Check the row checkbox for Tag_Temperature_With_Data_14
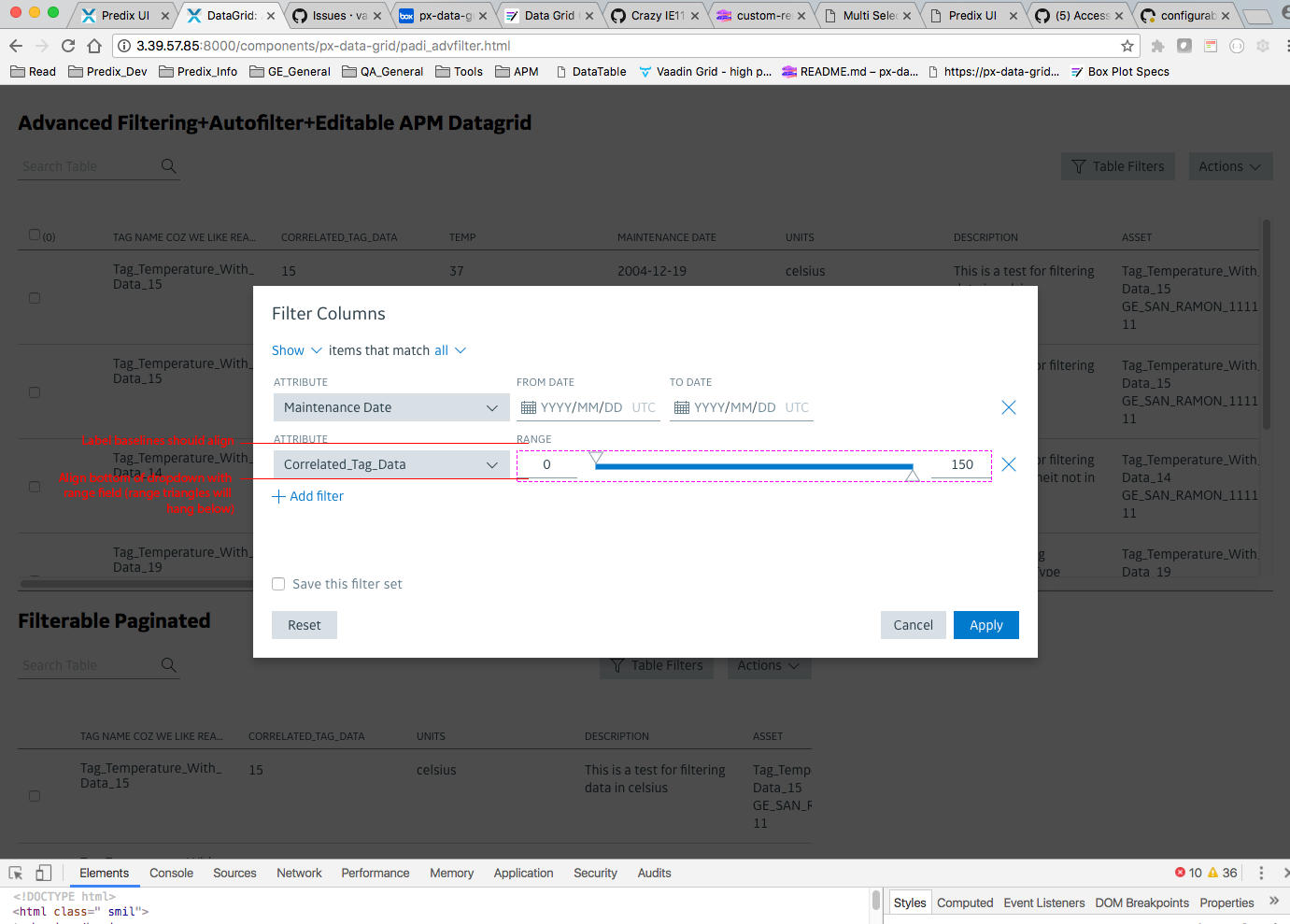This screenshot has height=924, width=1290. click(34, 486)
